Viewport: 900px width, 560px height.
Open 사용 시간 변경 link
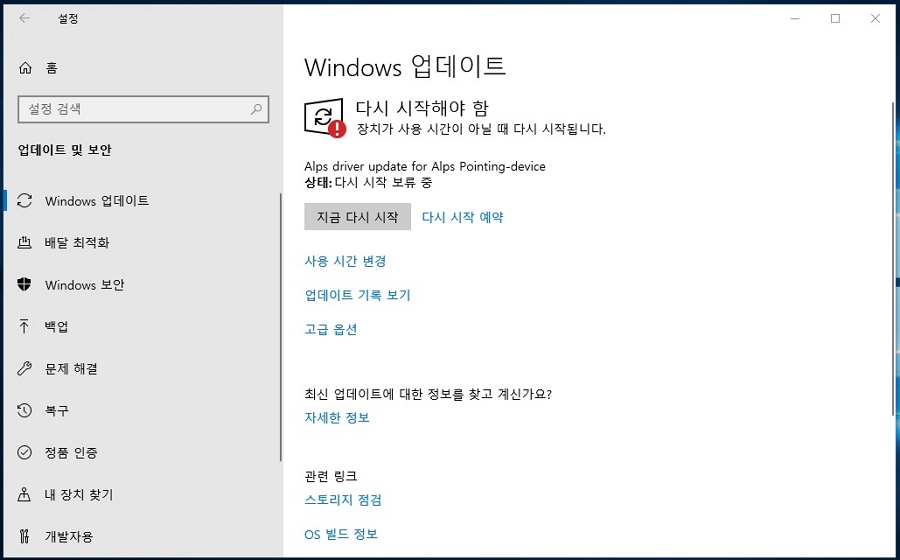(345, 261)
